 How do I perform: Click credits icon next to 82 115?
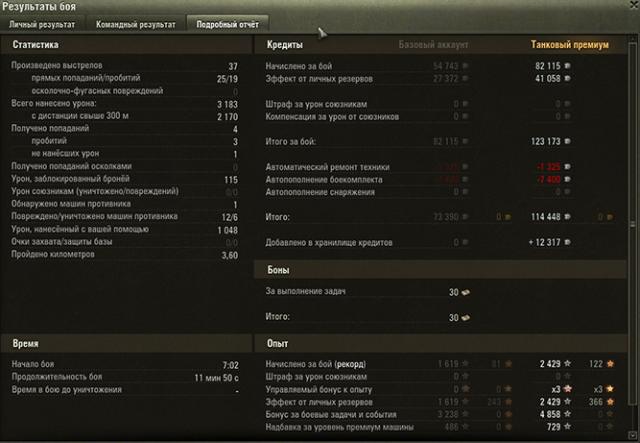tap(567, 66)
